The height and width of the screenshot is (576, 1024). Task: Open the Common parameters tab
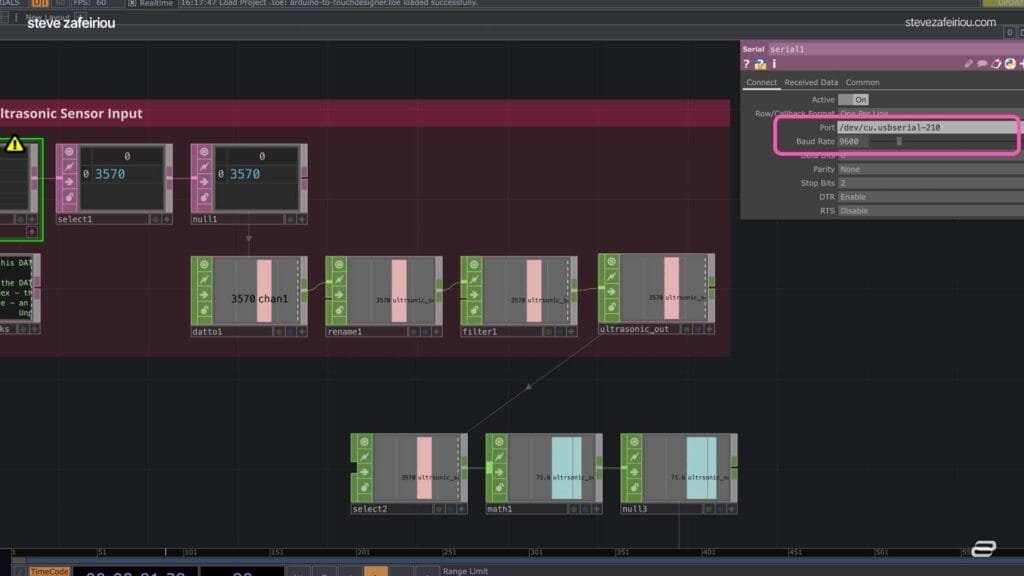862,82
